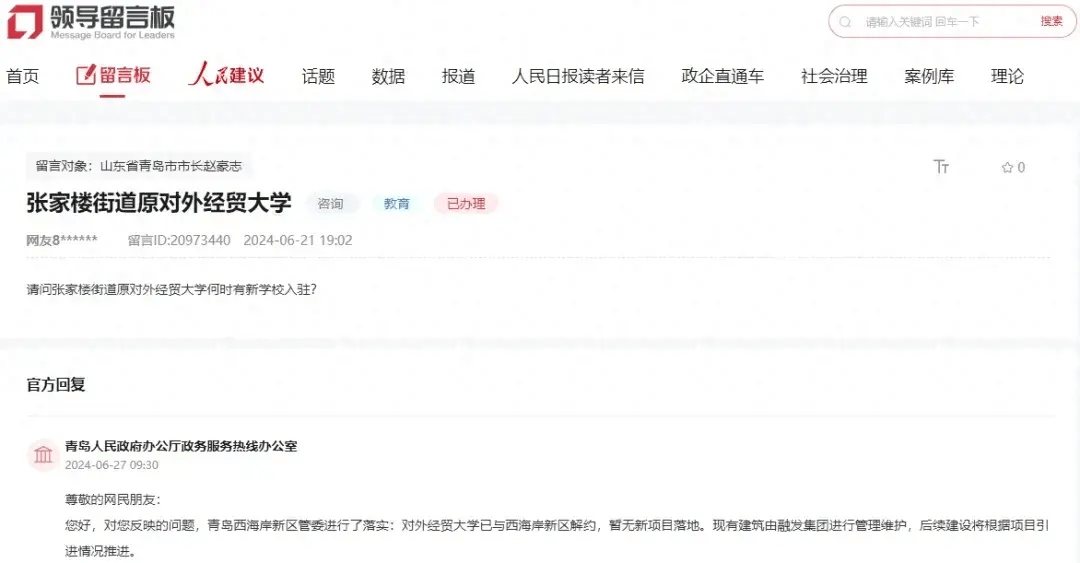
Task: Open the 理论 menu item
Action: (x=1007, y=76)
